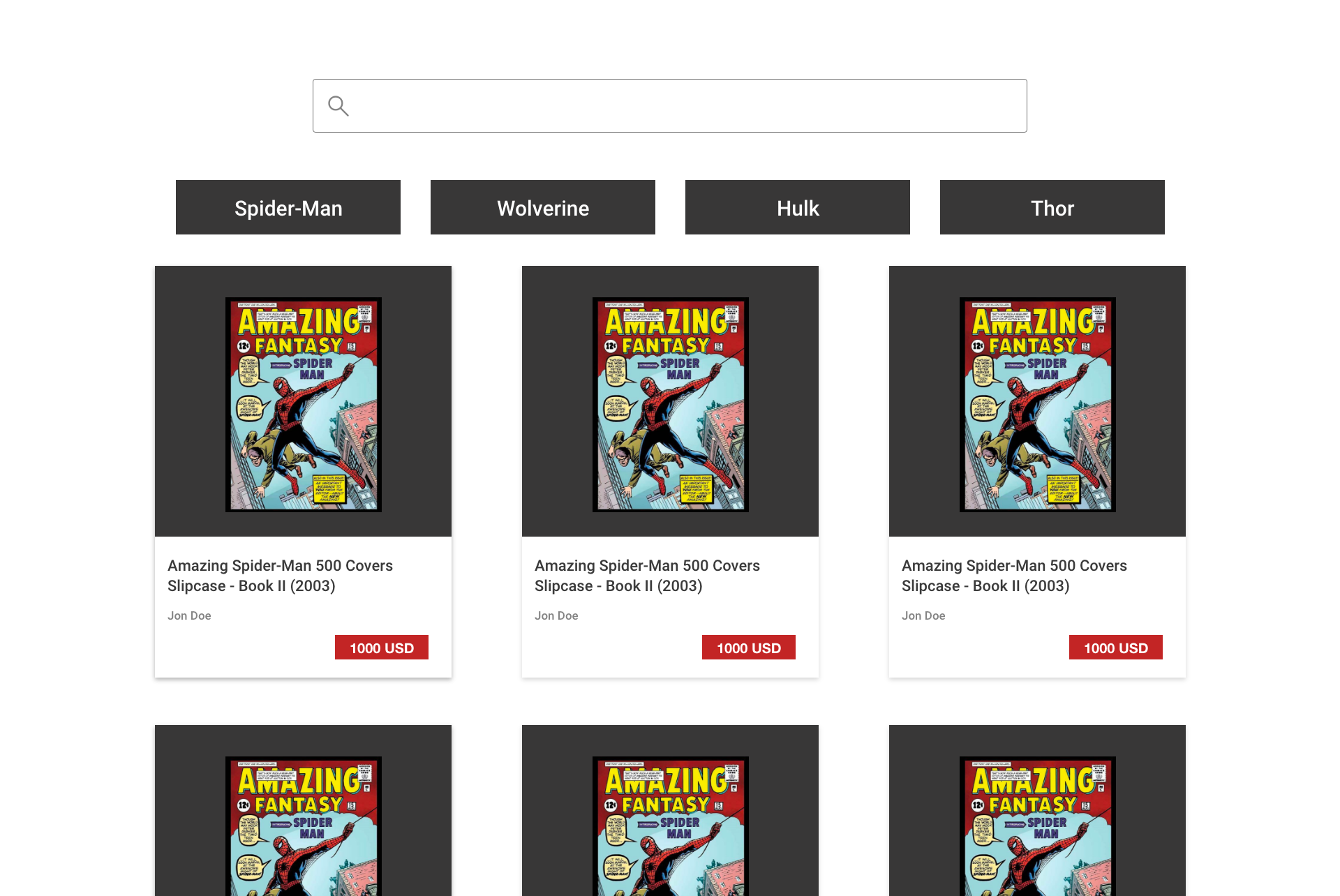1340x896 pixels.
Task: Click the magnifying glass search icon
Action: coord(338,106)
